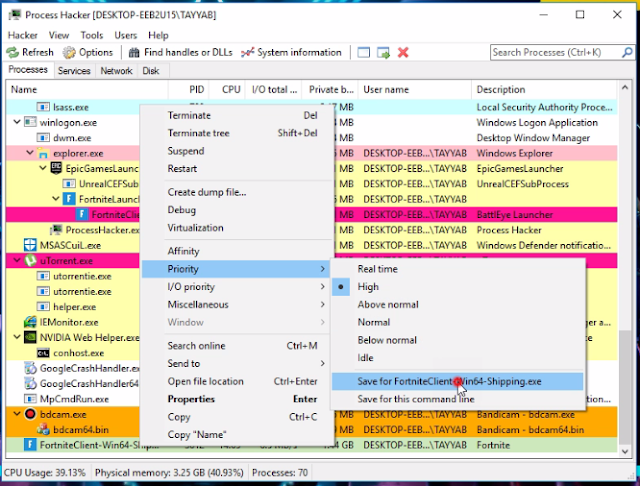Viewport: 640px width, 486px height.
Task: Select the dwm.exe process icon
Action: coord(43,138)
